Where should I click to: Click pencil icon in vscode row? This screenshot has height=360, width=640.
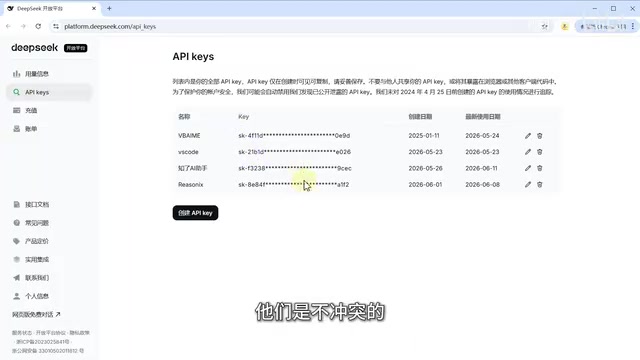[x=528, y=152]
